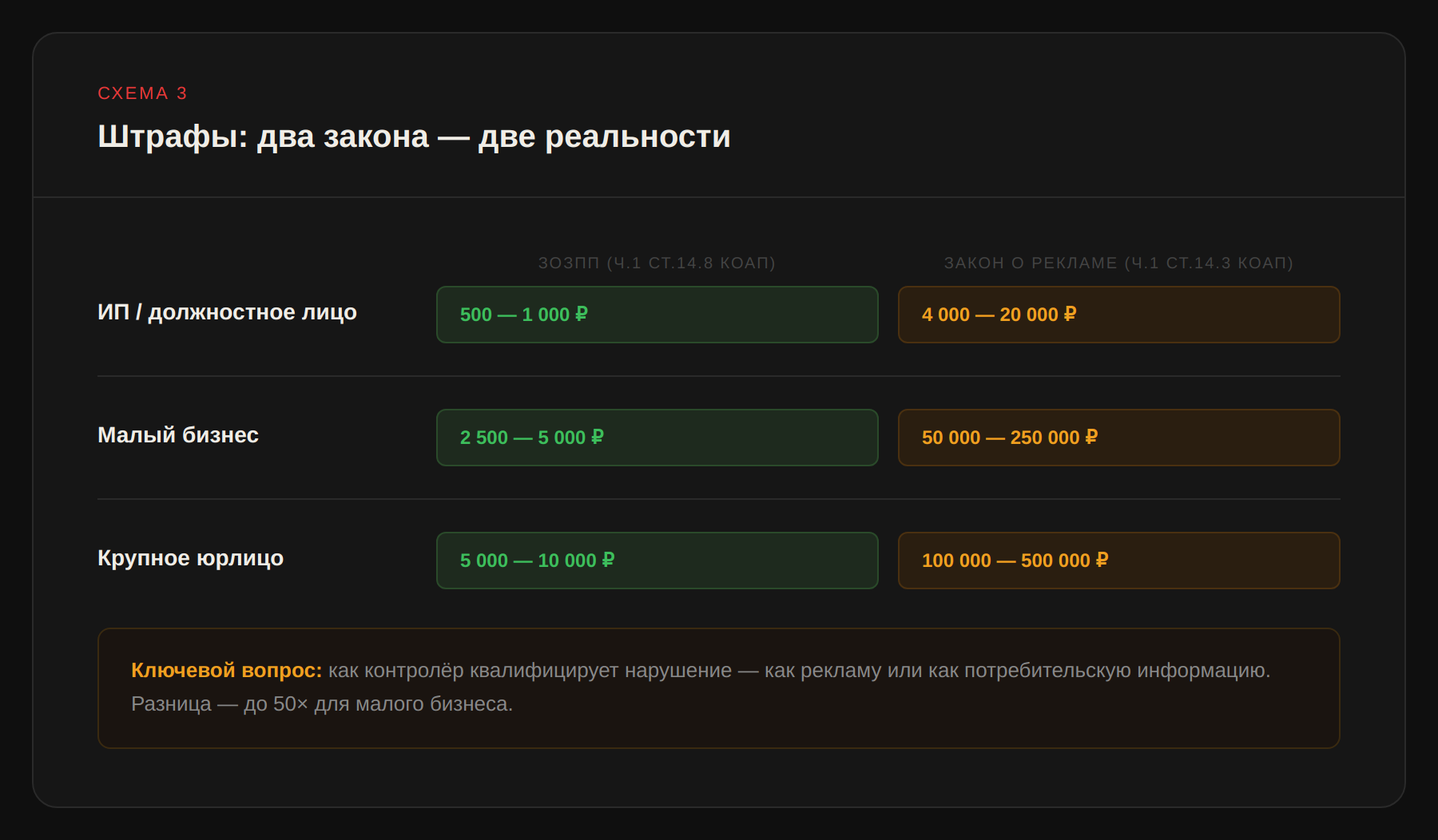1438x840 pixels.
Task: Click the ruble sign after "500 — 1 000"
Action: click(582, 314)
